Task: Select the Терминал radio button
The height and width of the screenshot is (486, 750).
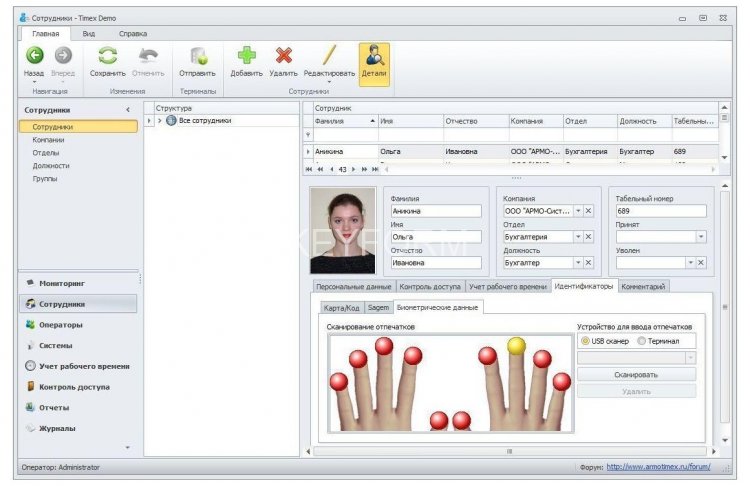Action: (643, 341)
